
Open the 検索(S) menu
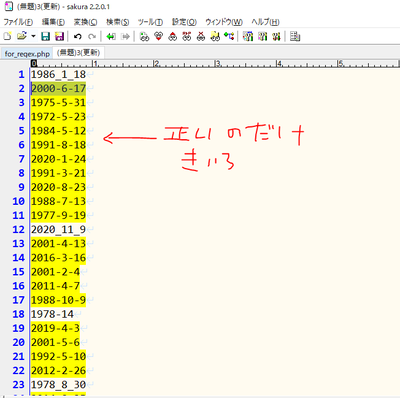118,22
